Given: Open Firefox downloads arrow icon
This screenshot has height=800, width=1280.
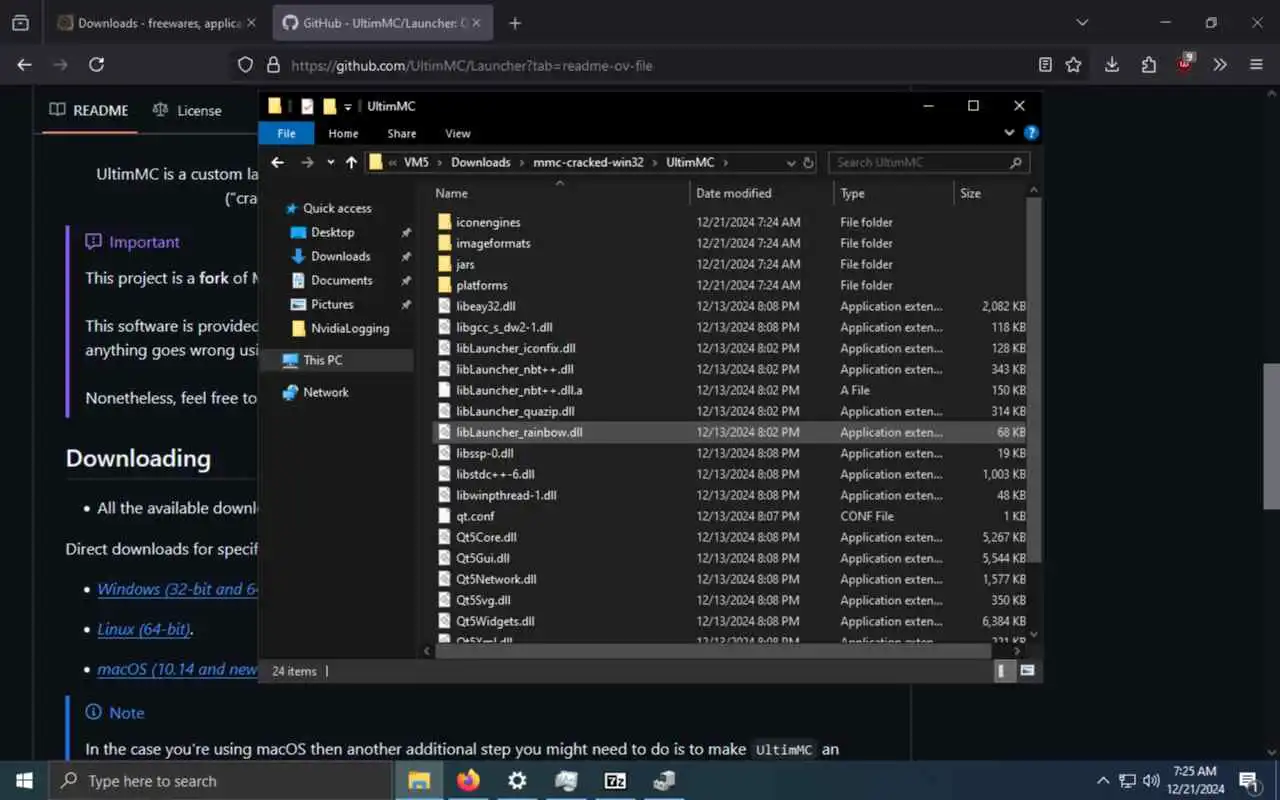Looking at the screenshot, I should [1111, 65].
